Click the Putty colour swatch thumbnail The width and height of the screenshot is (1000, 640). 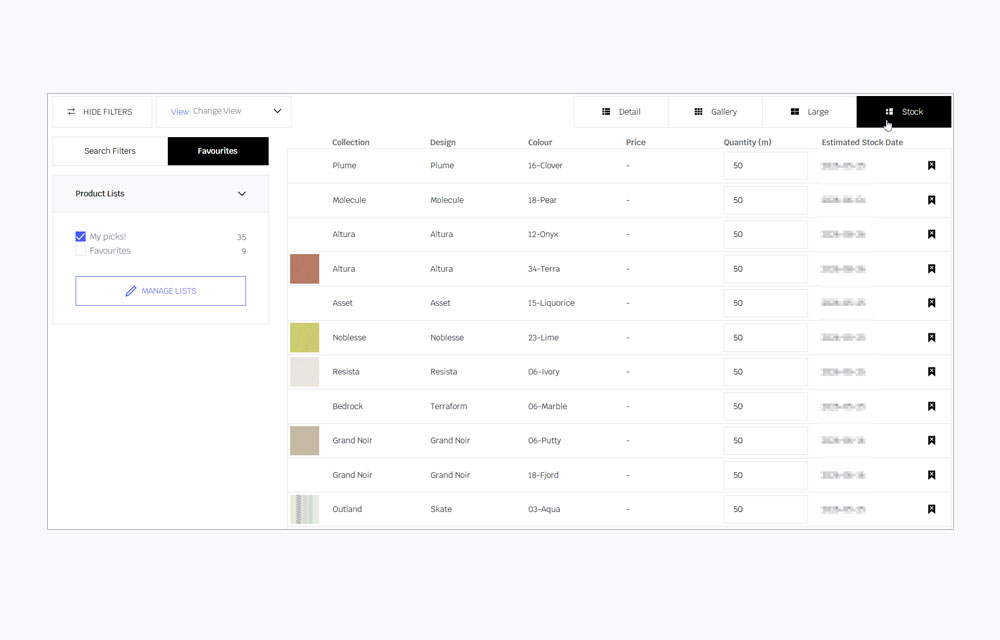point(305,440)
